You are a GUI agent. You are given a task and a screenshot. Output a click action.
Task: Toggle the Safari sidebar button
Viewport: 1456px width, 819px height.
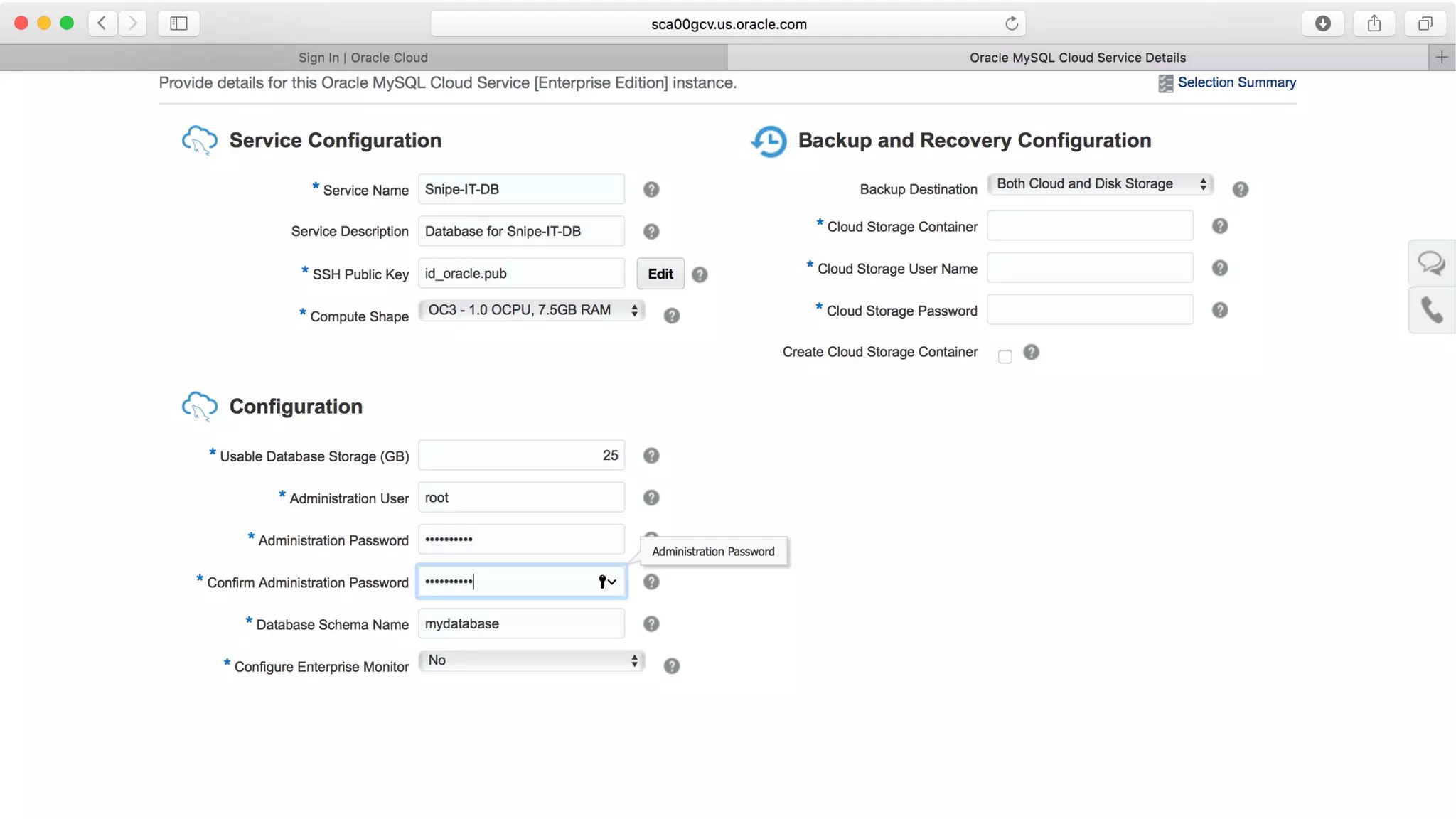tap(178, 23)
